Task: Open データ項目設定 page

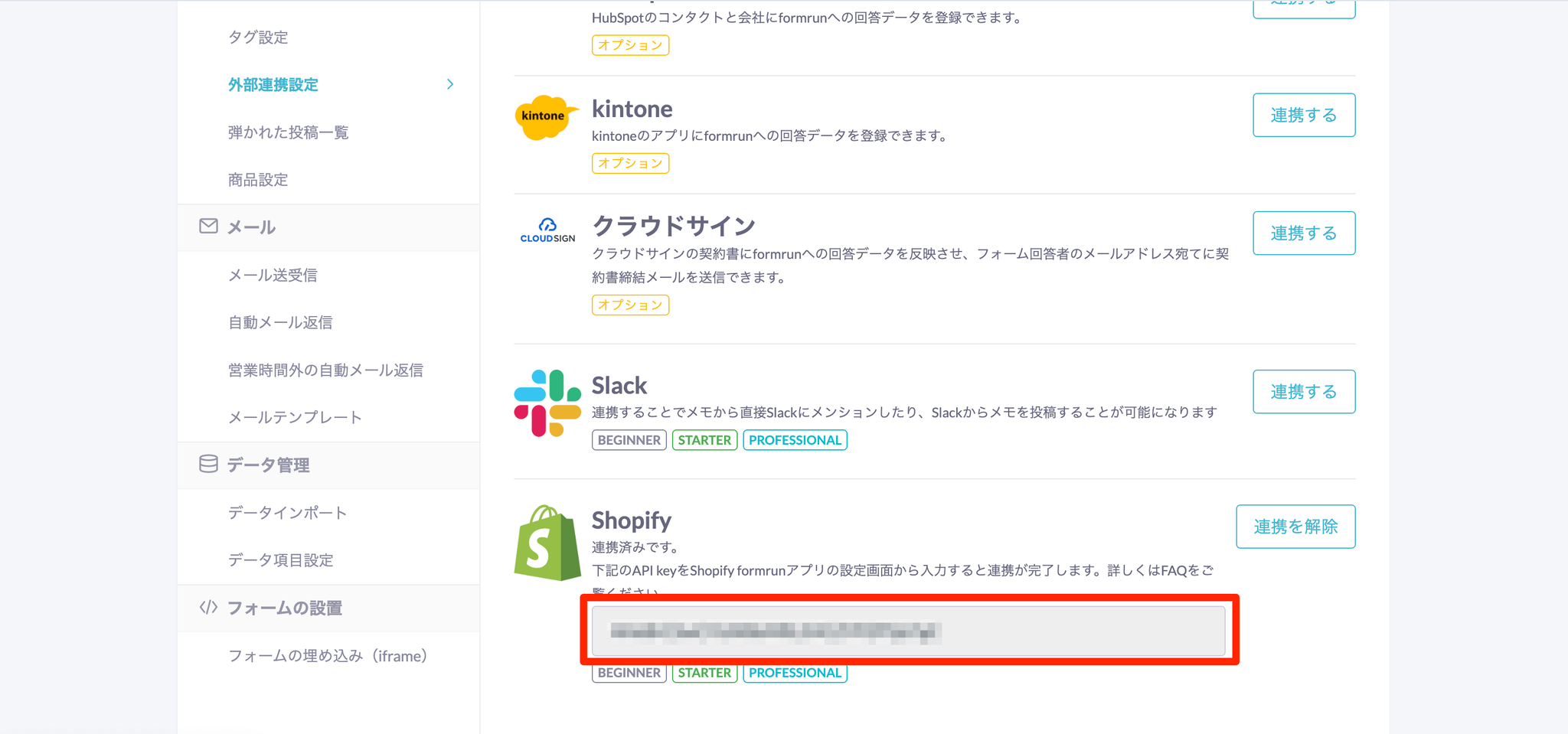Action: [x=280, y=559]
